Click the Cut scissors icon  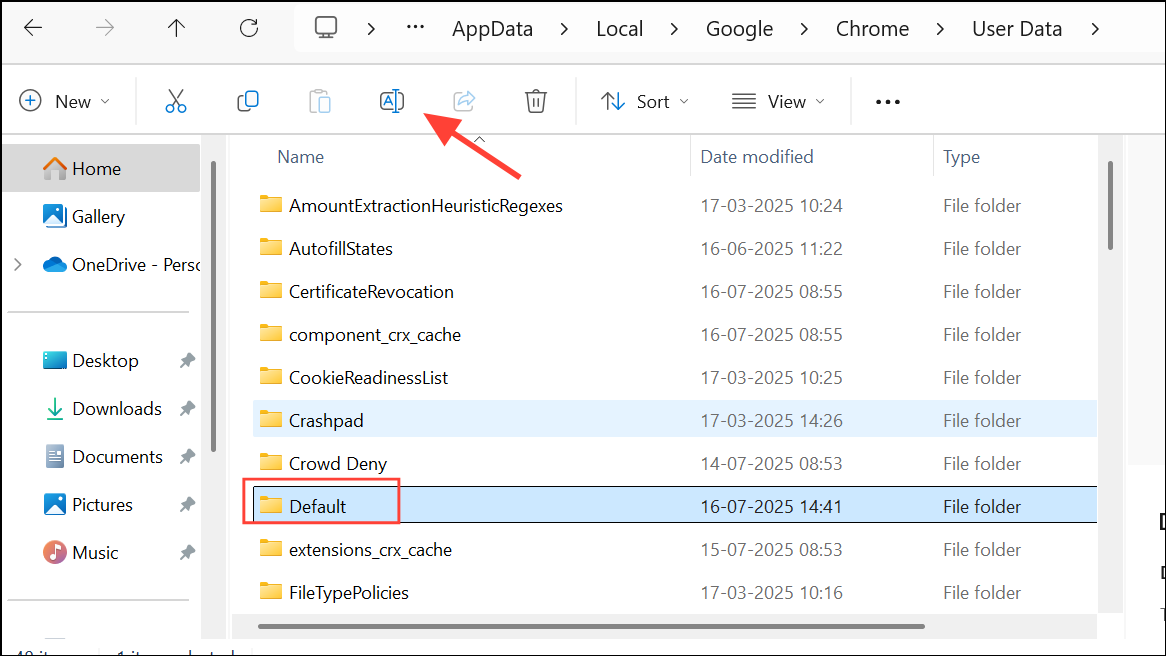point(176,101)
